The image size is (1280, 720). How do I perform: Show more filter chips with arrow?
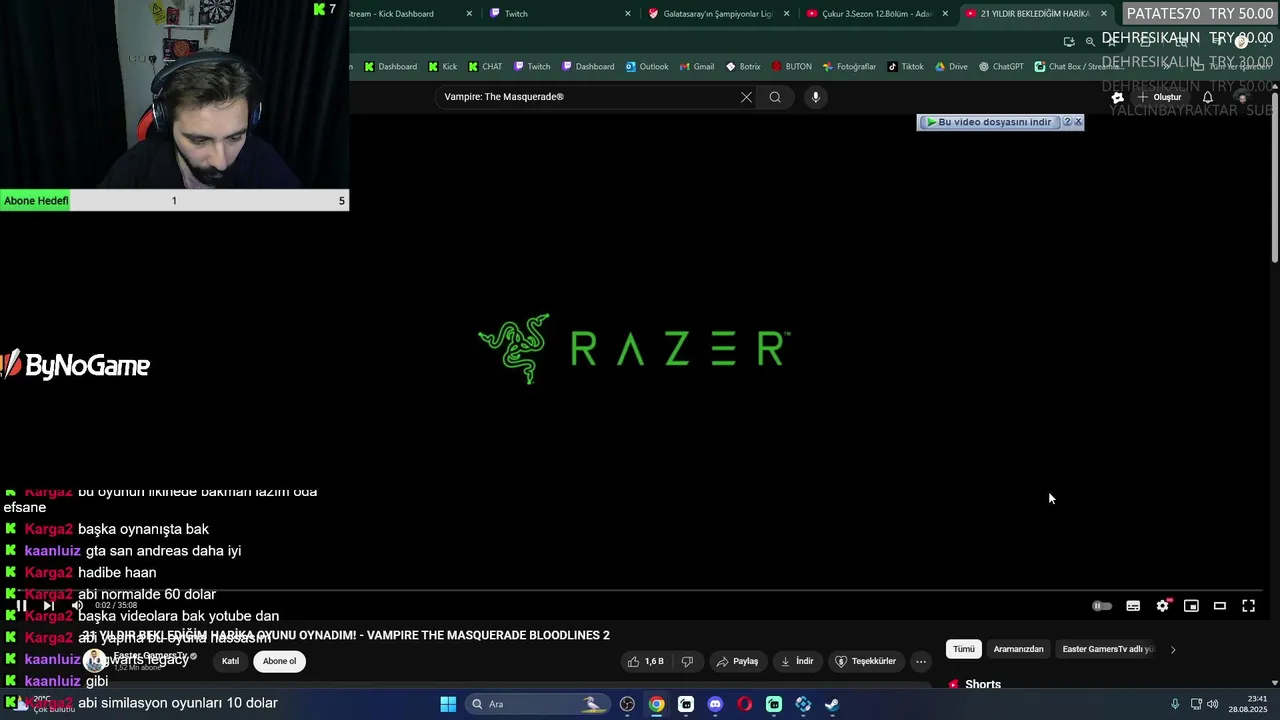(1173, 649)
